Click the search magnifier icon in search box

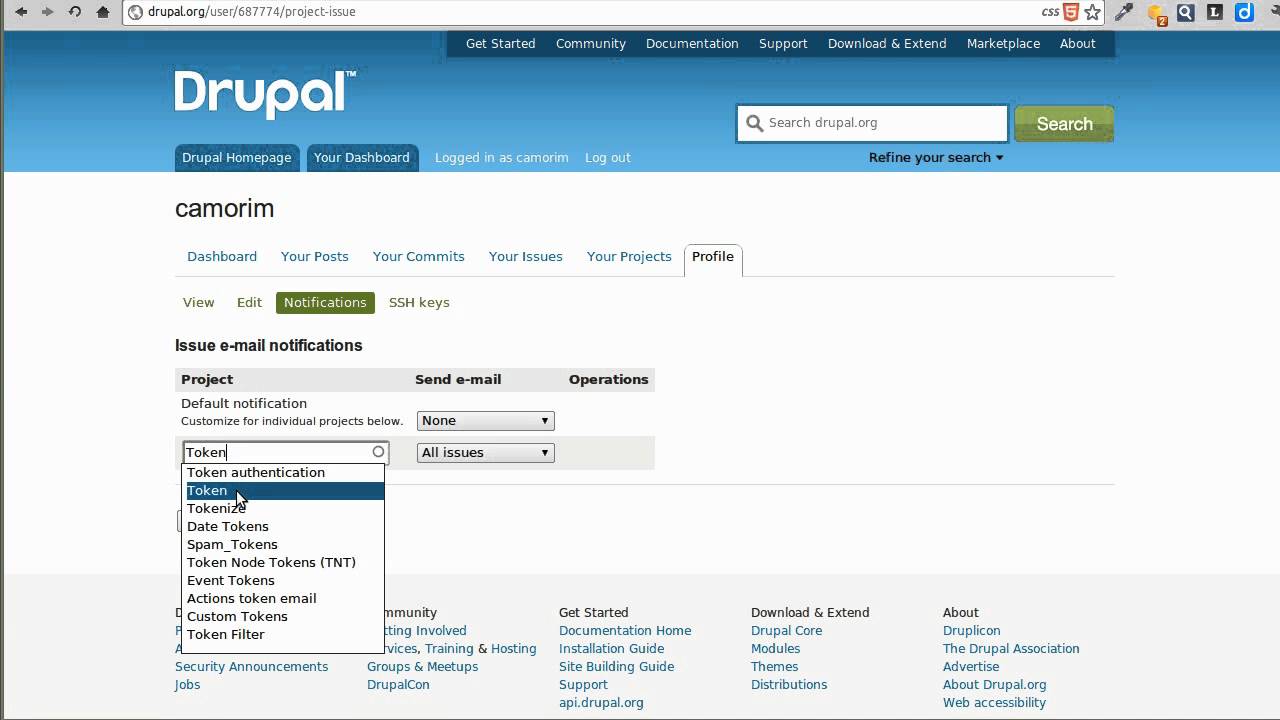[754, 123]
